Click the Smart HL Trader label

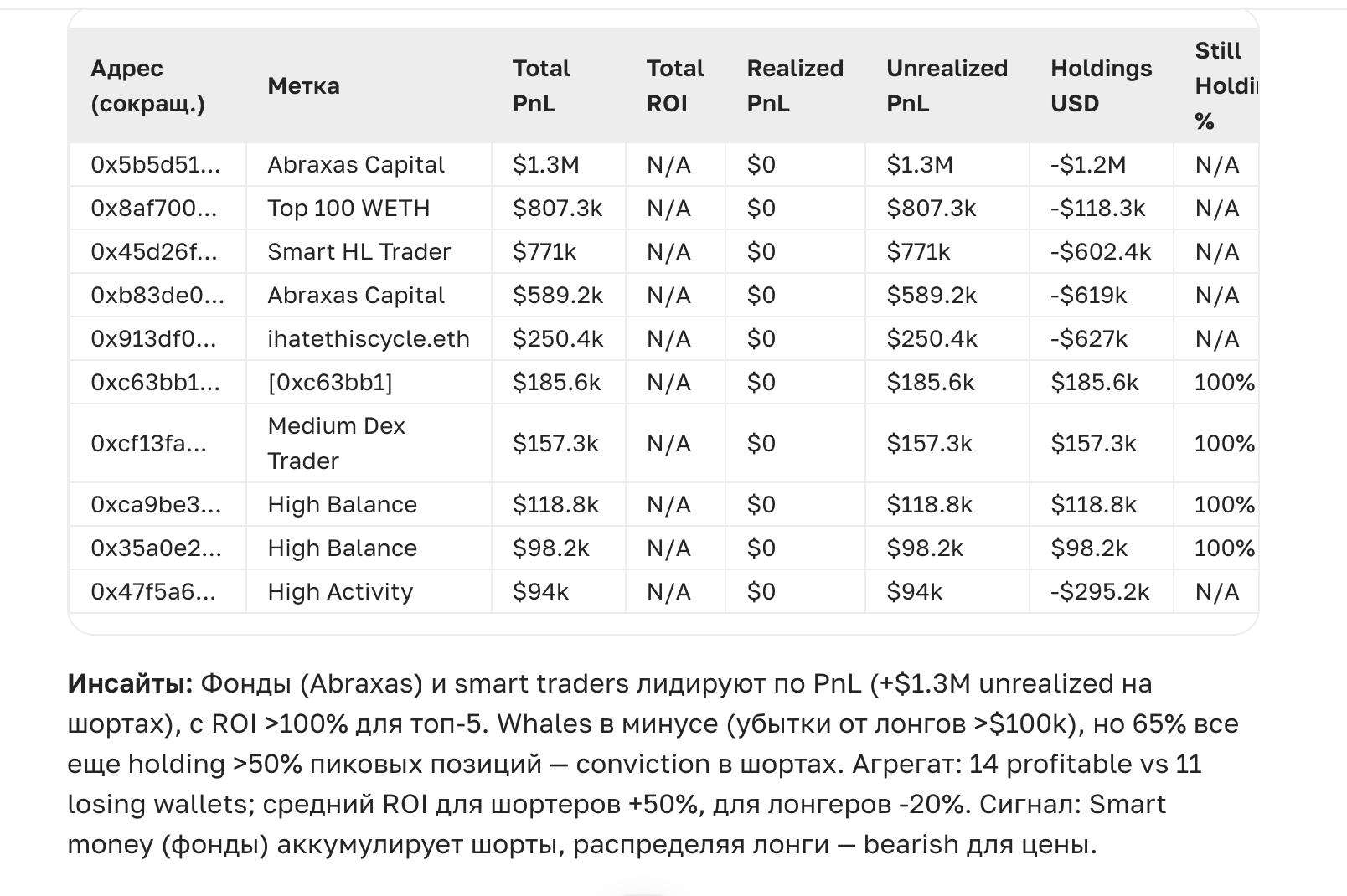click(x=359, y=252)
